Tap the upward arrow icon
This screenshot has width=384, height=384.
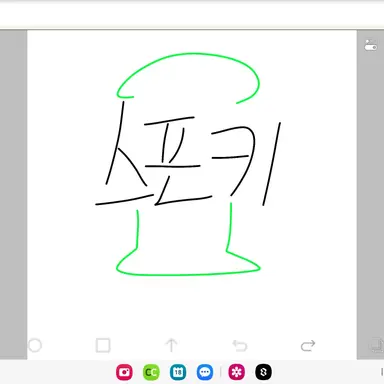171,345
